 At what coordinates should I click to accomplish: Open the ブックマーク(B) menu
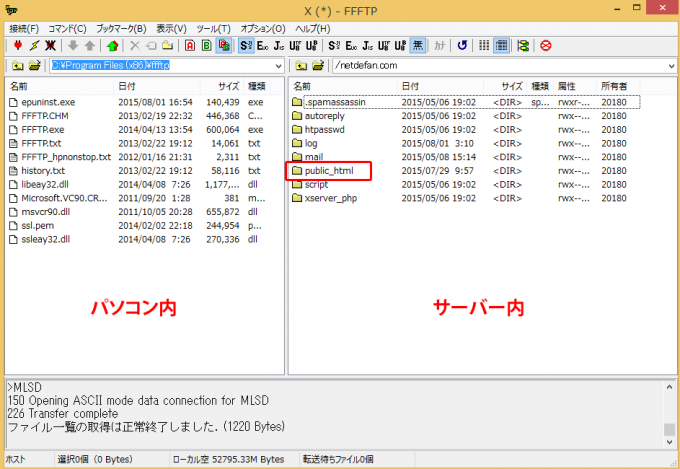(x=121, y=29)
